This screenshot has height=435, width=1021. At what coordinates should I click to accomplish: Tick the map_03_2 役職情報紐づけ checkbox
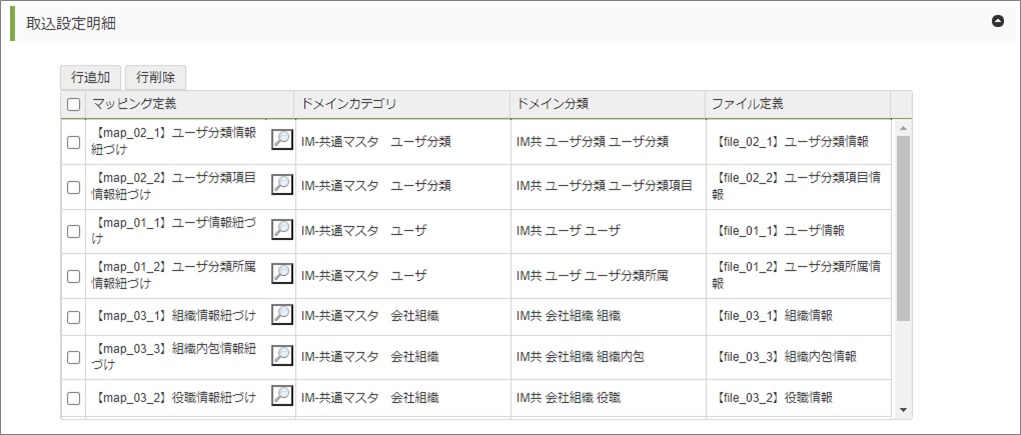(73, 398)
